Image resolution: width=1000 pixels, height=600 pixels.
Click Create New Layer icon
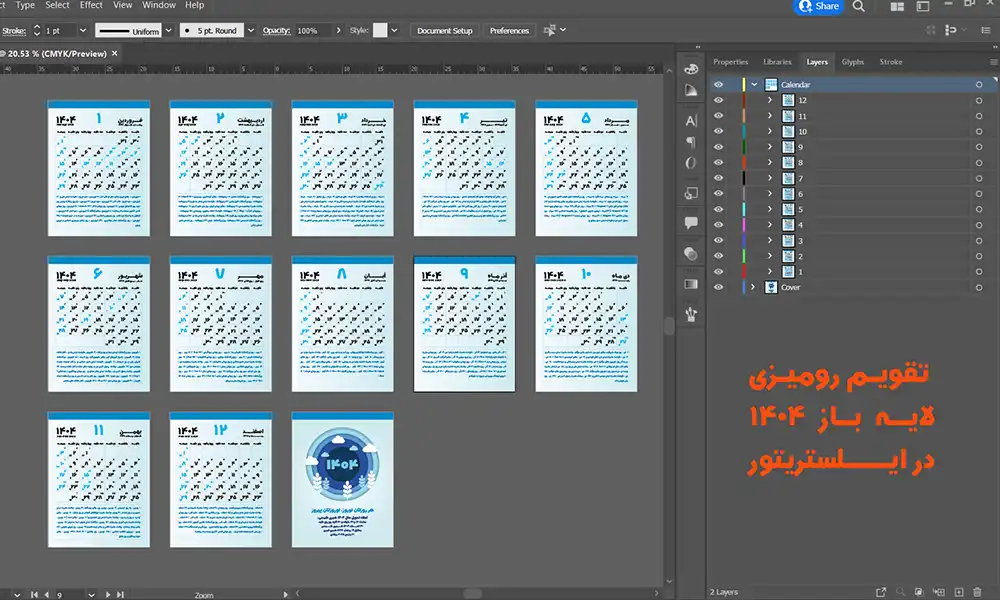[x=959, y=592]
